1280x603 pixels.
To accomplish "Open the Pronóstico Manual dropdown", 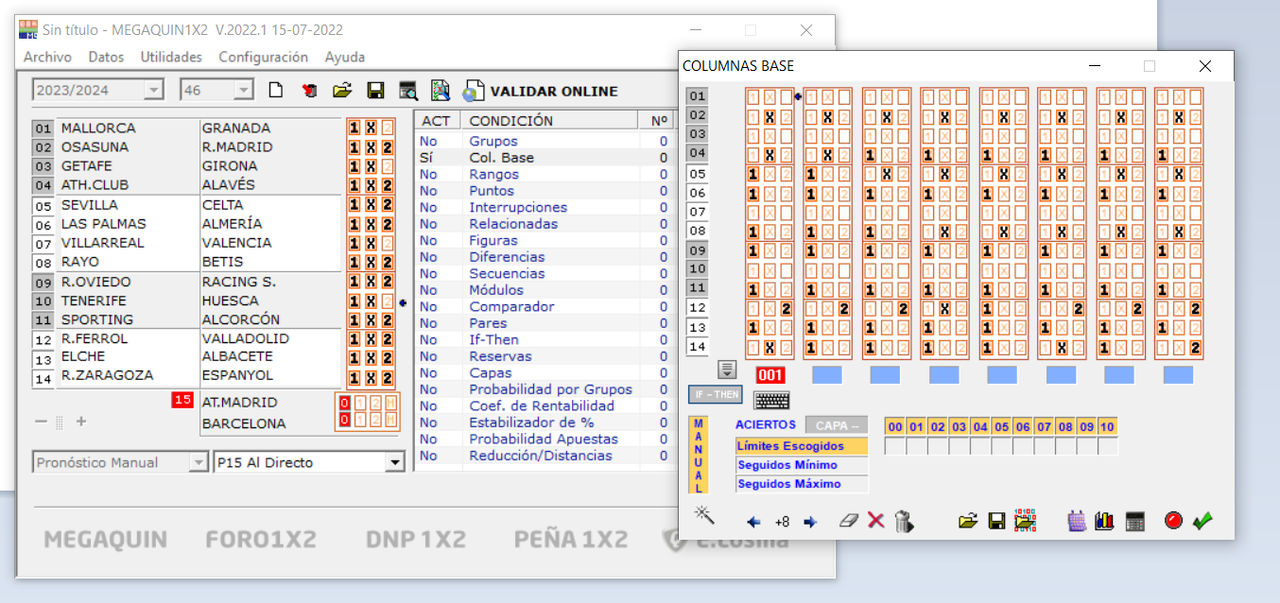I will (198, 462).
